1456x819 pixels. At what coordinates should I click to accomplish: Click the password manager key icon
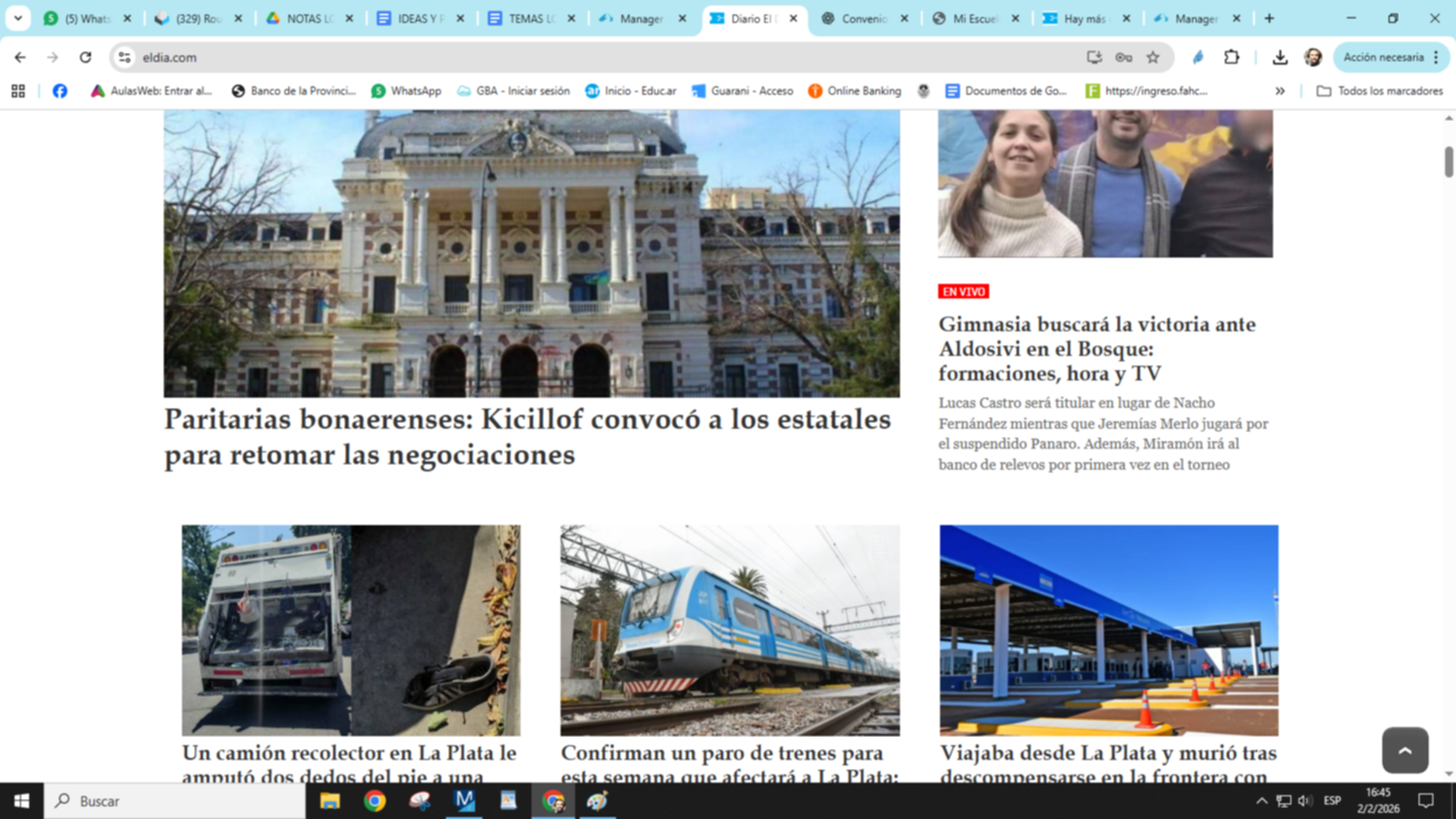click(1124, 57)
